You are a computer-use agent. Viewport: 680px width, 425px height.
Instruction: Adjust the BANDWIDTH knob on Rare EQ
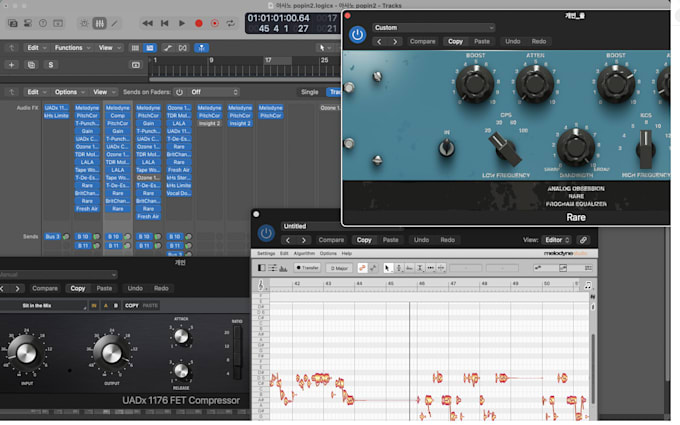pyautogui.click(x=576, y=147)
